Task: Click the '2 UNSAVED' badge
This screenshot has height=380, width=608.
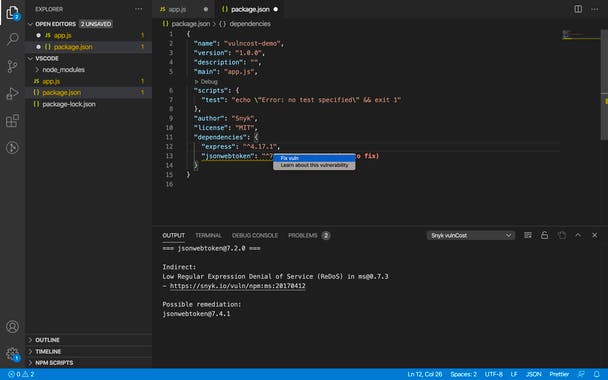Action: pyautogui.click(x=96, y=24)
